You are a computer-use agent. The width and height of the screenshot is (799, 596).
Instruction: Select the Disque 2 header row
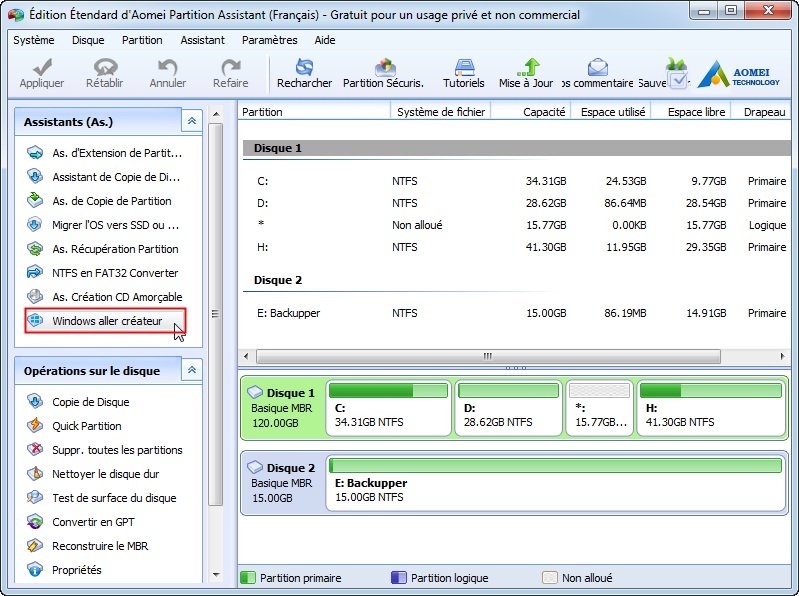[x=516, y=280]
